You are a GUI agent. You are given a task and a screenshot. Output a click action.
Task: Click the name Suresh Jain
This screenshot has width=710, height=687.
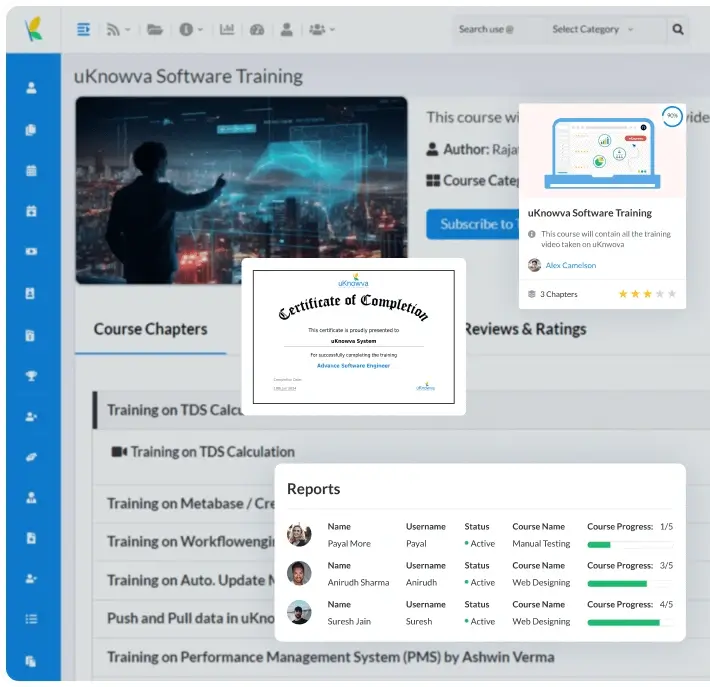point(349,621)
